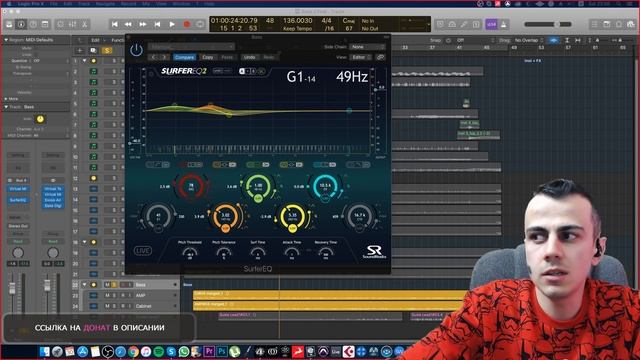Toggle SURF on the yellow band

[x=292, y=229]
